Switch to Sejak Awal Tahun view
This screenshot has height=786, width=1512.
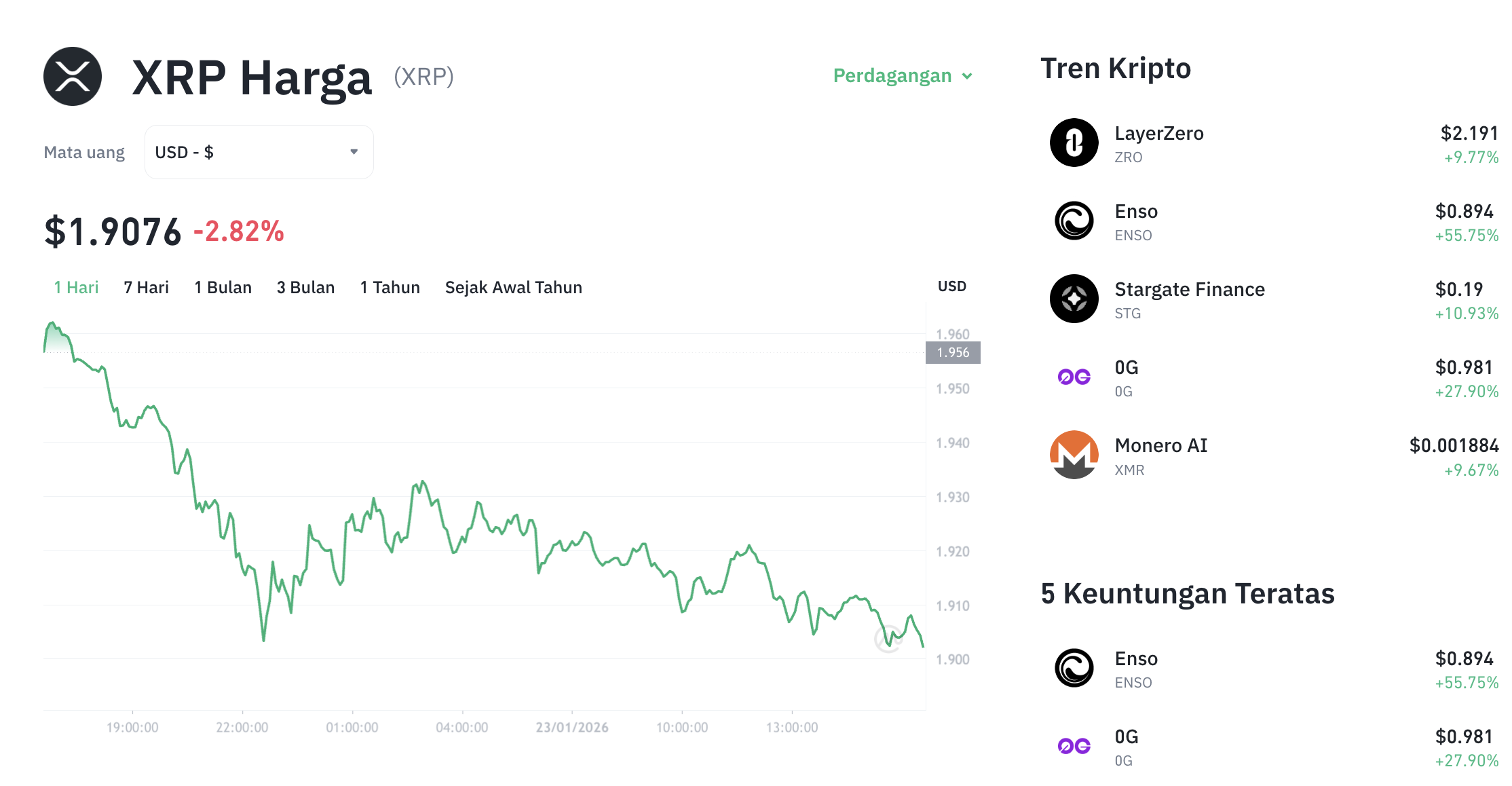click(x=513, y=287)
